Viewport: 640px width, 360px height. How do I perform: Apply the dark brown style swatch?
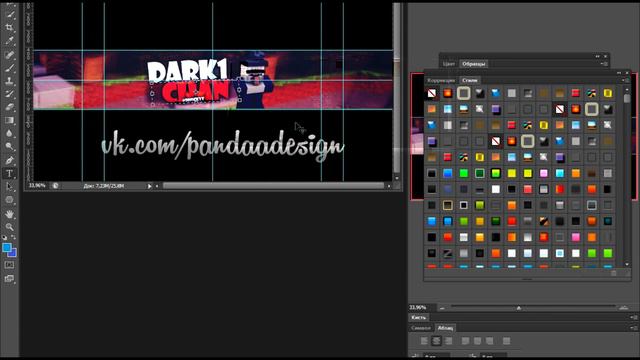(x=591, y=173)
